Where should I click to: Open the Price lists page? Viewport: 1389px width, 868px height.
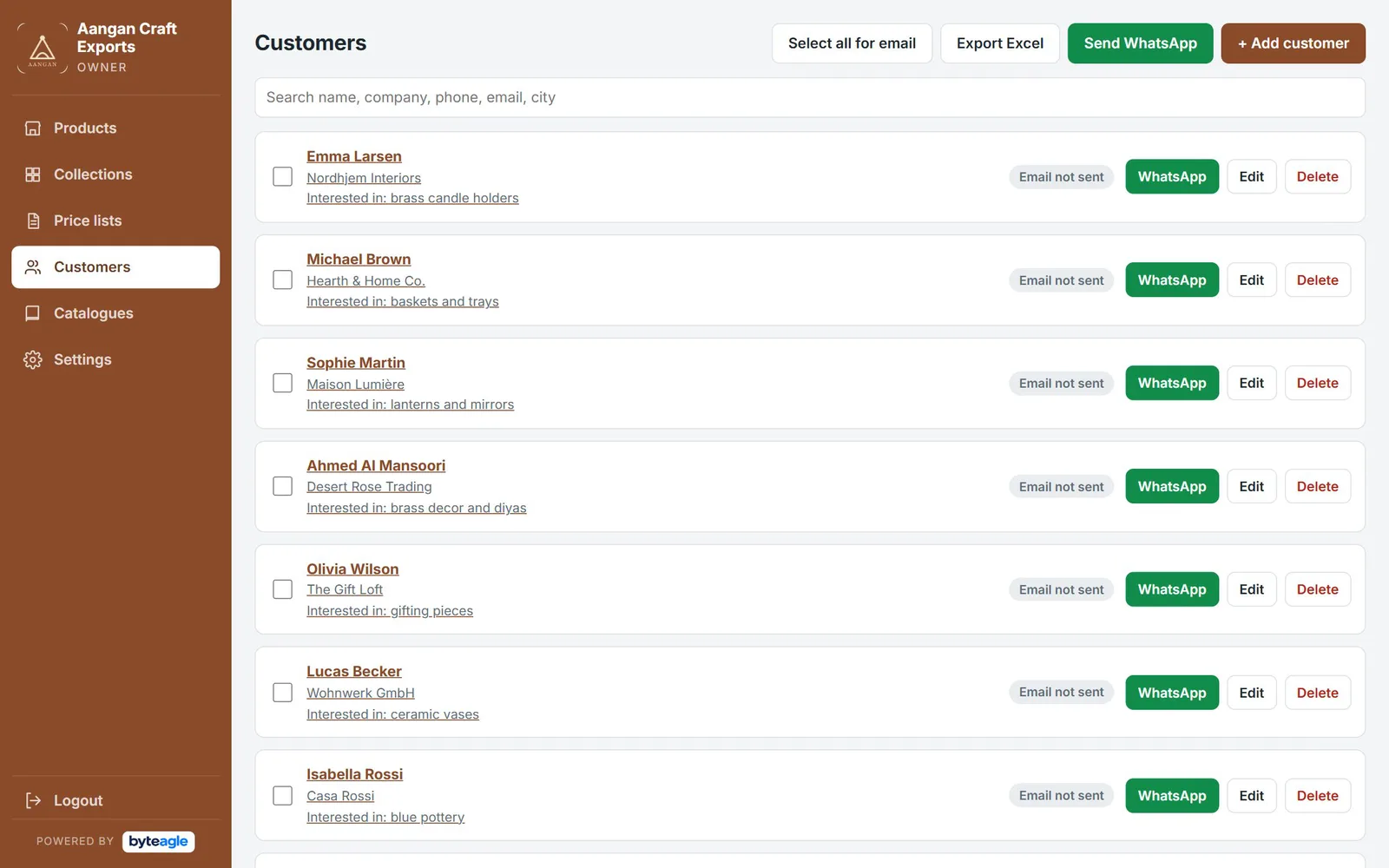[115, 220]
